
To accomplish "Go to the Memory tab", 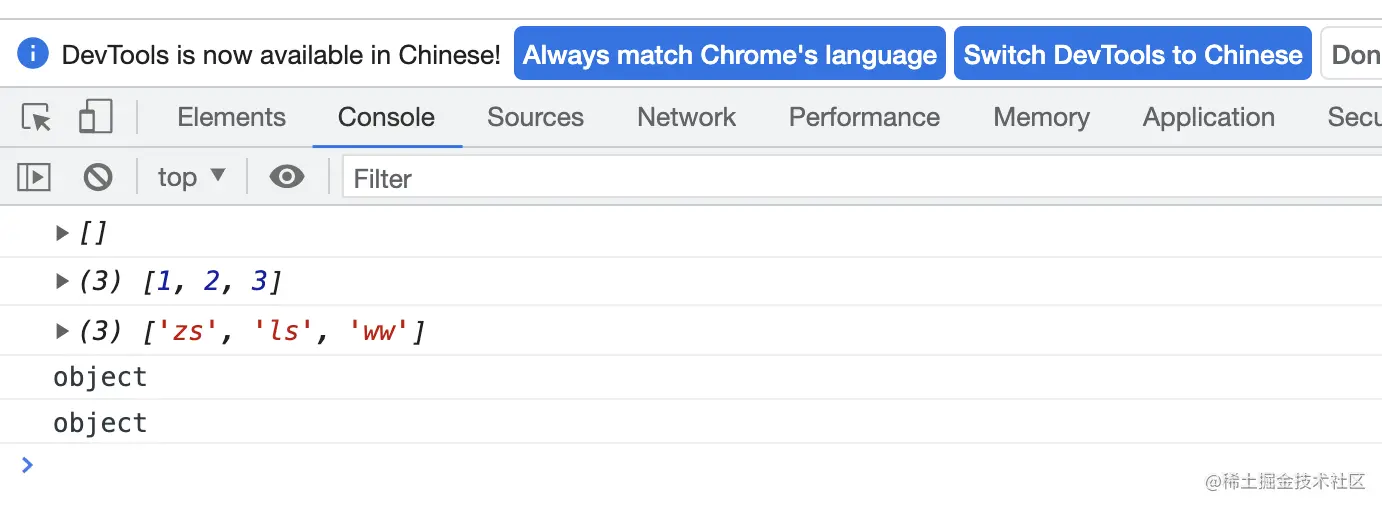I will click(1041, 118).
